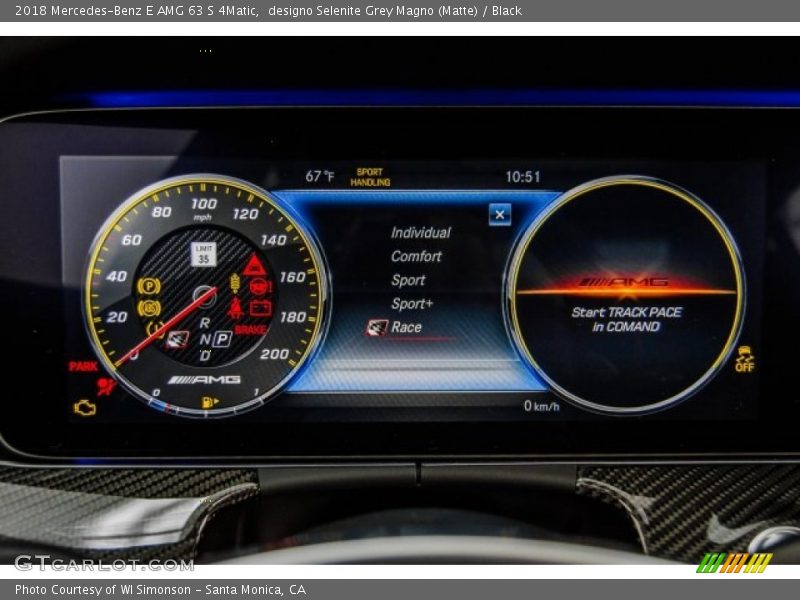Tap the 200 speedometer mark
This screenshot has width=800, height=600.
pos(274,354)
